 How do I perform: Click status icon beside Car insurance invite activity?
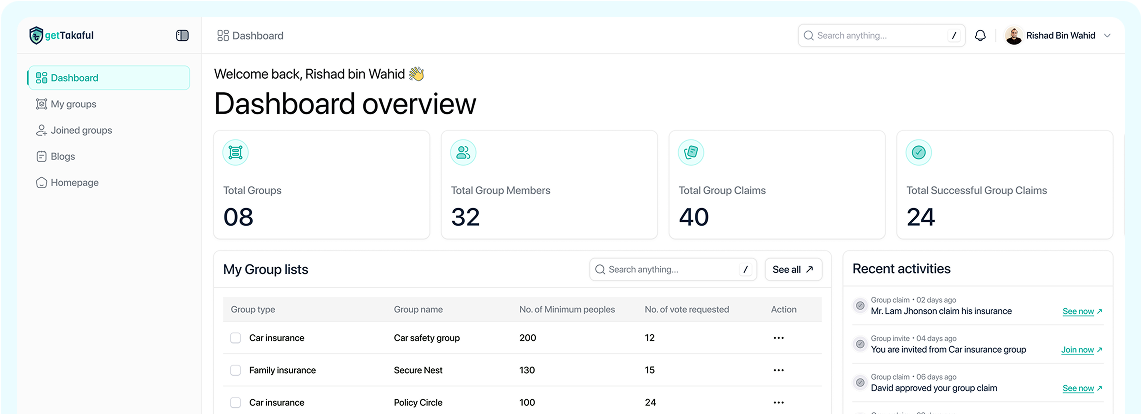[860, 343]
